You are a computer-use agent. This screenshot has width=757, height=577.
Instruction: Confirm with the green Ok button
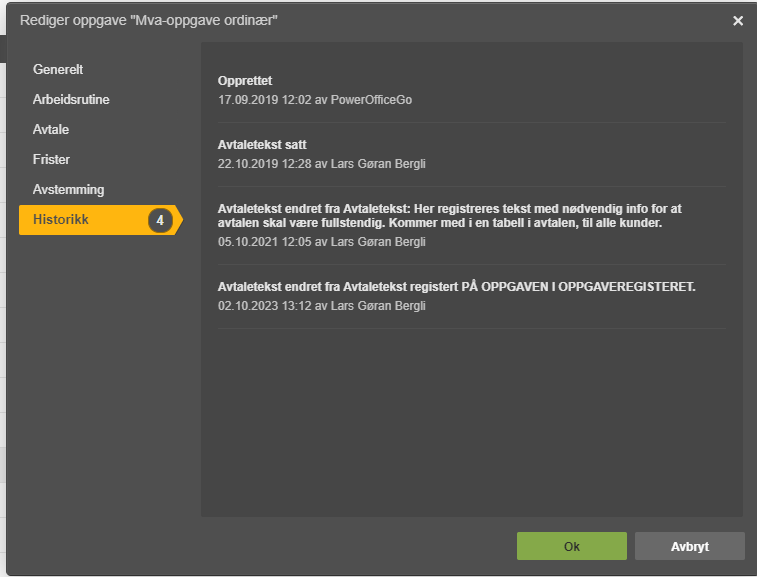coord(572,546)
